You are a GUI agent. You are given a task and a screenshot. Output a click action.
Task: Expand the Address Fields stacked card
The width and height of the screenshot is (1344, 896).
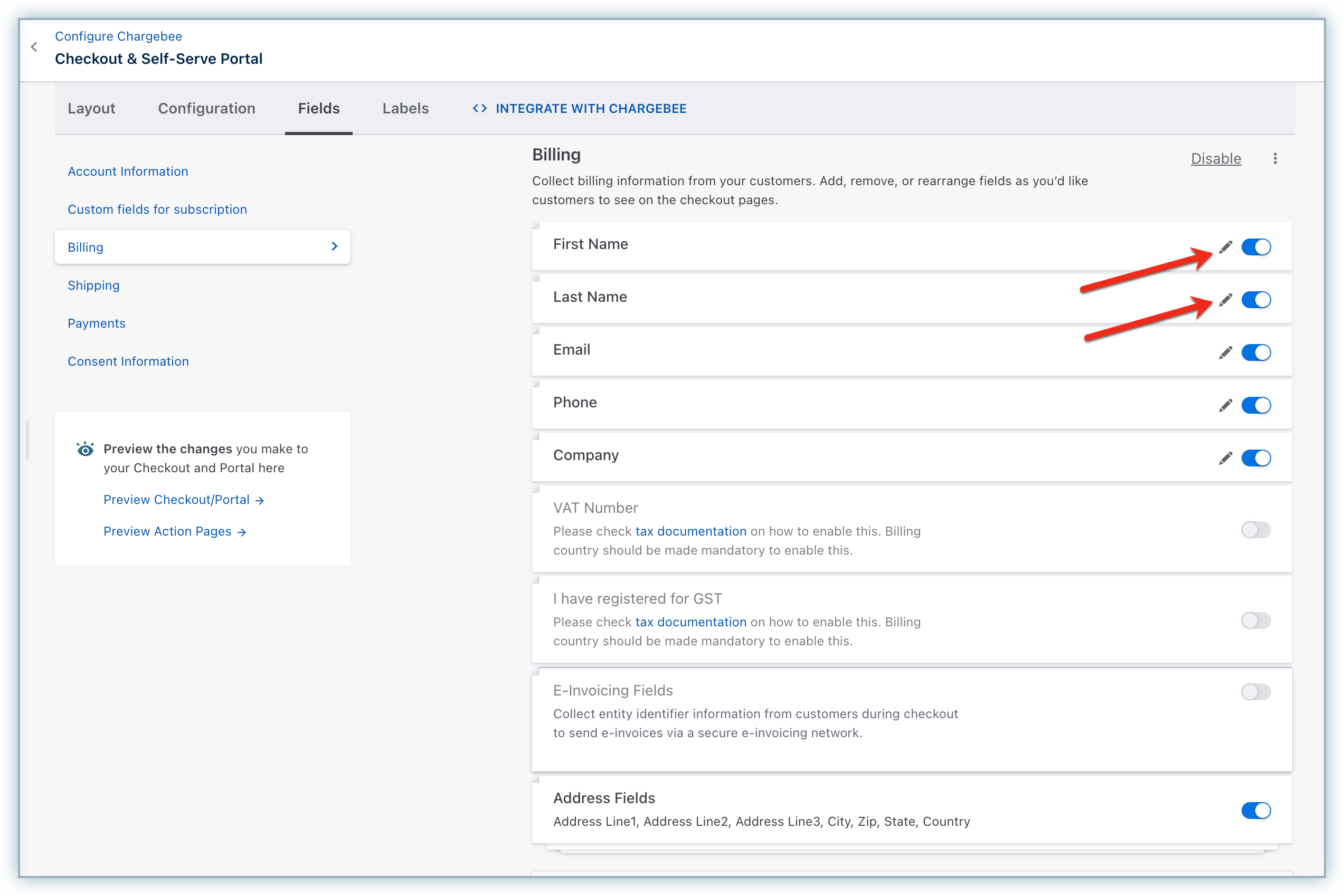pyautogui.click(x=911, y=808)
